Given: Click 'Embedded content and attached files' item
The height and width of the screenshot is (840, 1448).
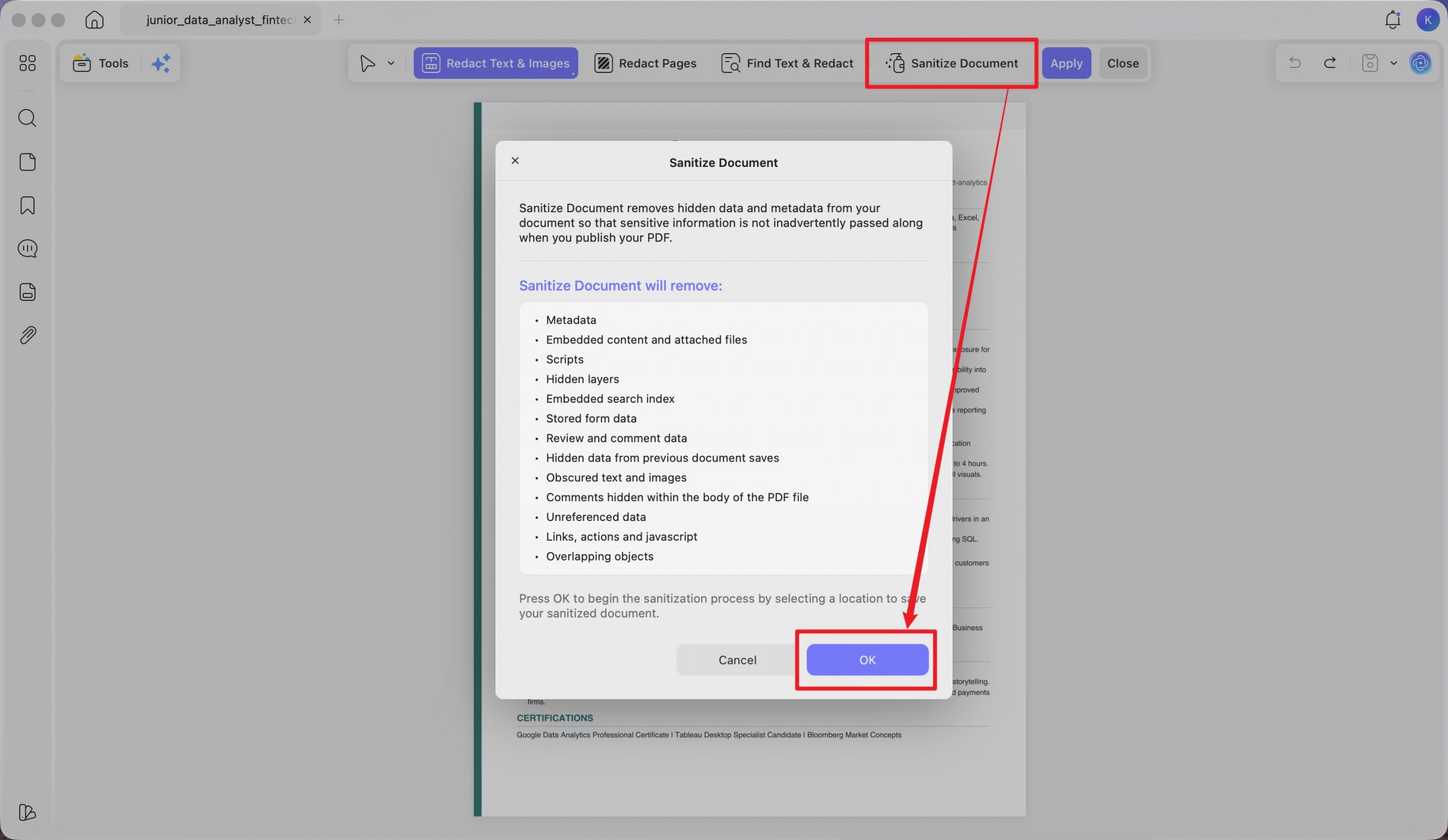Looking at the screenshot, I should tap(647, 339).
